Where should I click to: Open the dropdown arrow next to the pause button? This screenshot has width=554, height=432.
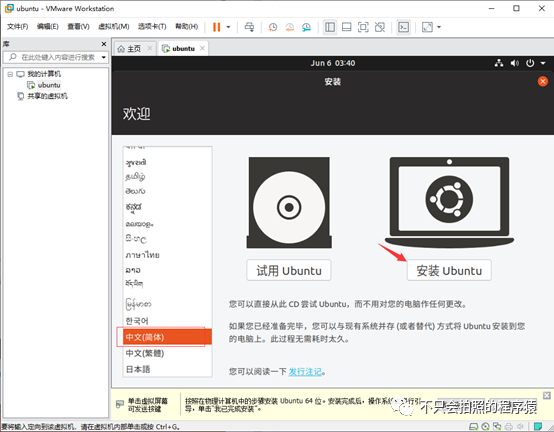[228, 27]
